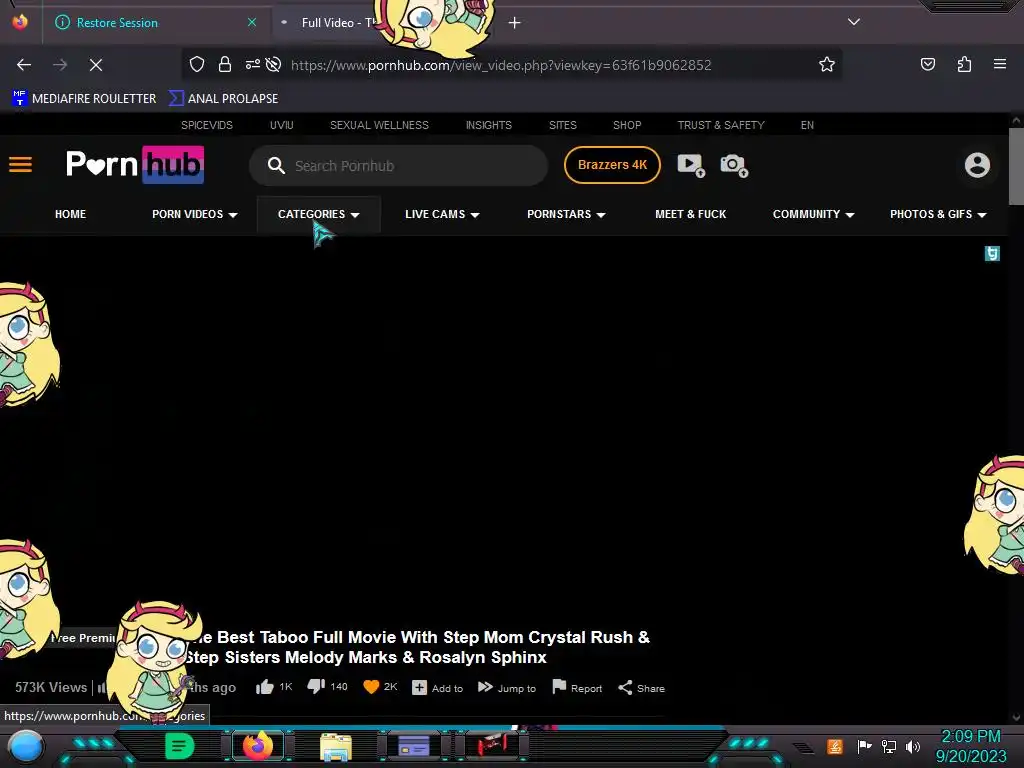The image size is (1024, 768).
Task: Change language via the EN selector
Action: pos(807,125)
